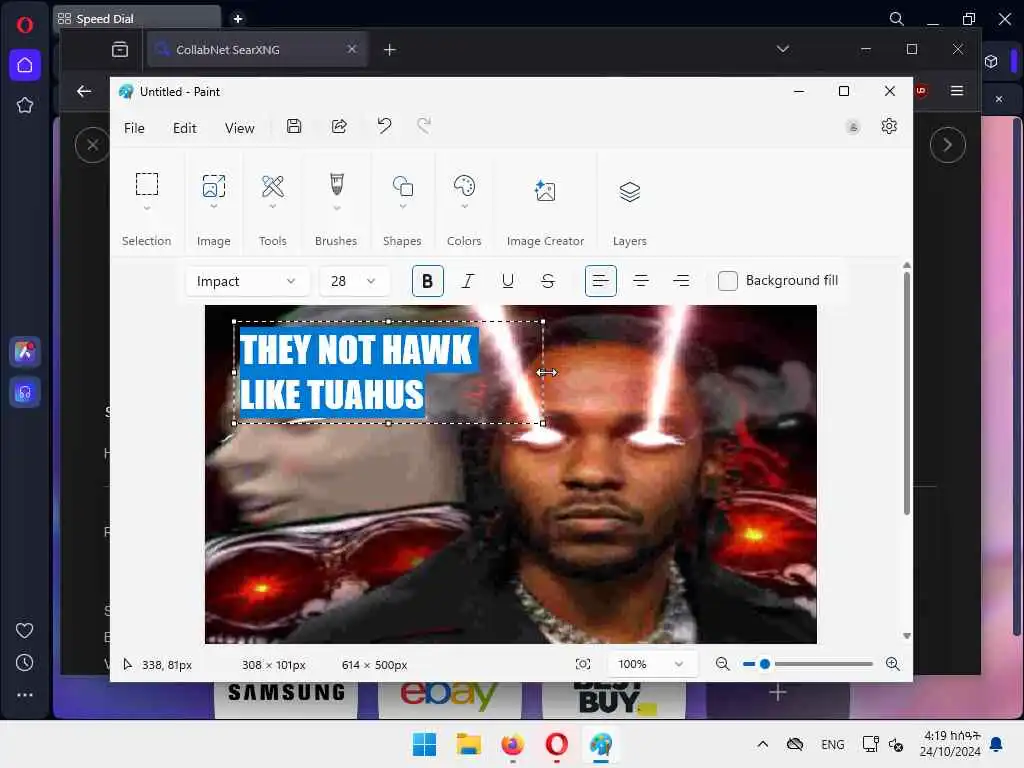Viewport: 1024px width, 768px height.
Task: Click the back arrow in the browser window
Action: click(x=84, y=91)
